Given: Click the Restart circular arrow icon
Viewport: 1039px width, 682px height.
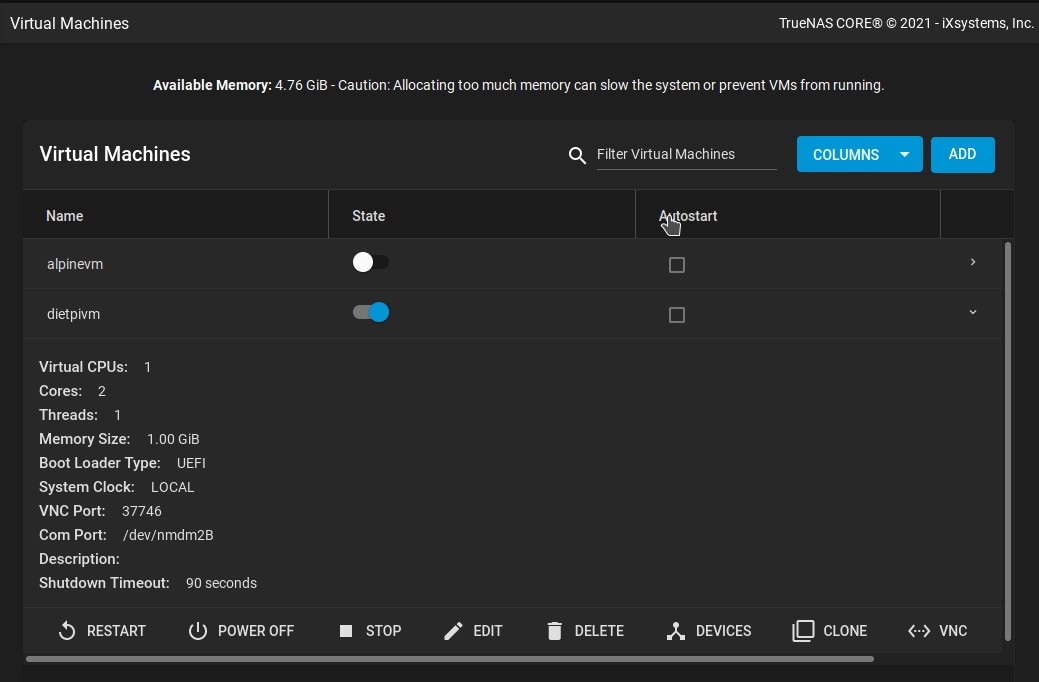Looking at the screenshot, I should click(67, 631).
